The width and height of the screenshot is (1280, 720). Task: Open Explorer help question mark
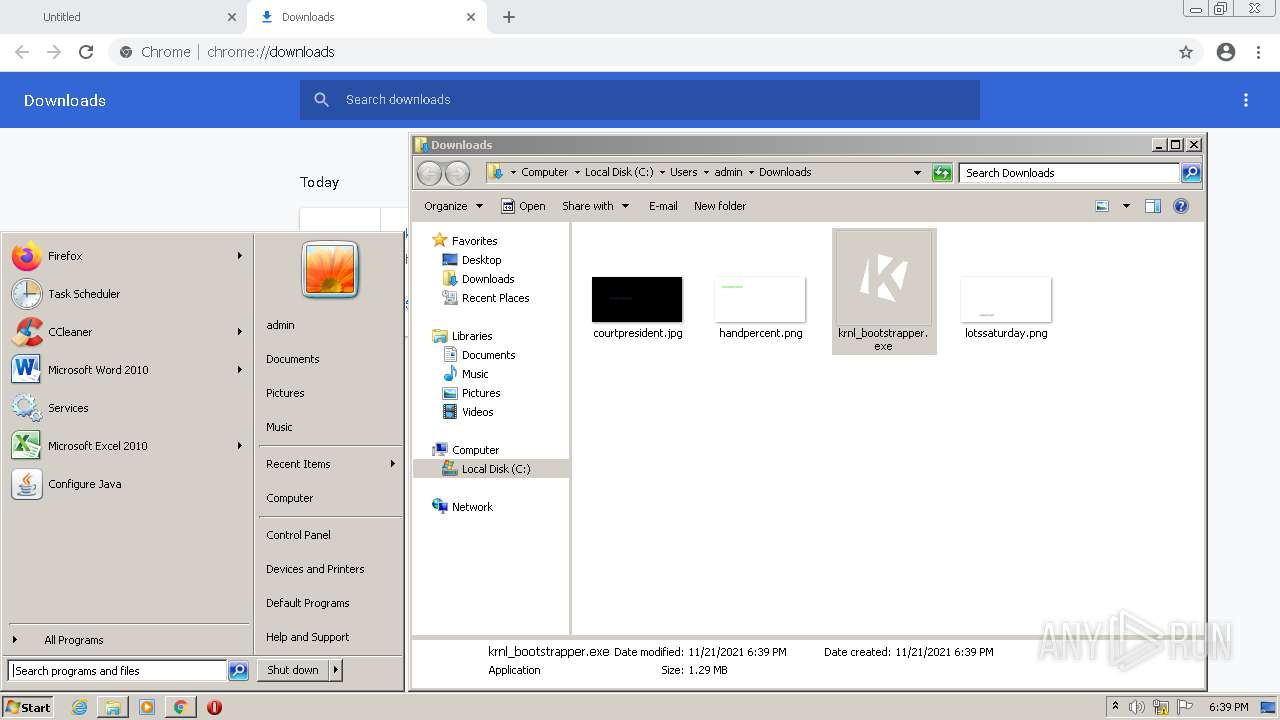[1181, 206]
